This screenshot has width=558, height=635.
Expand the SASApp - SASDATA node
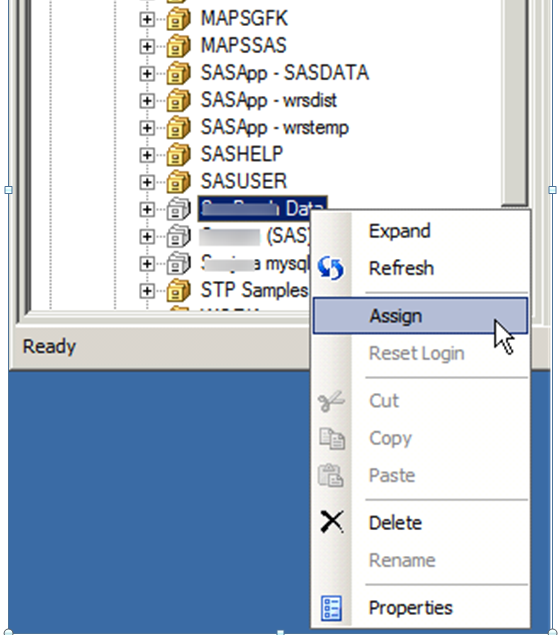tap(147, 73)
